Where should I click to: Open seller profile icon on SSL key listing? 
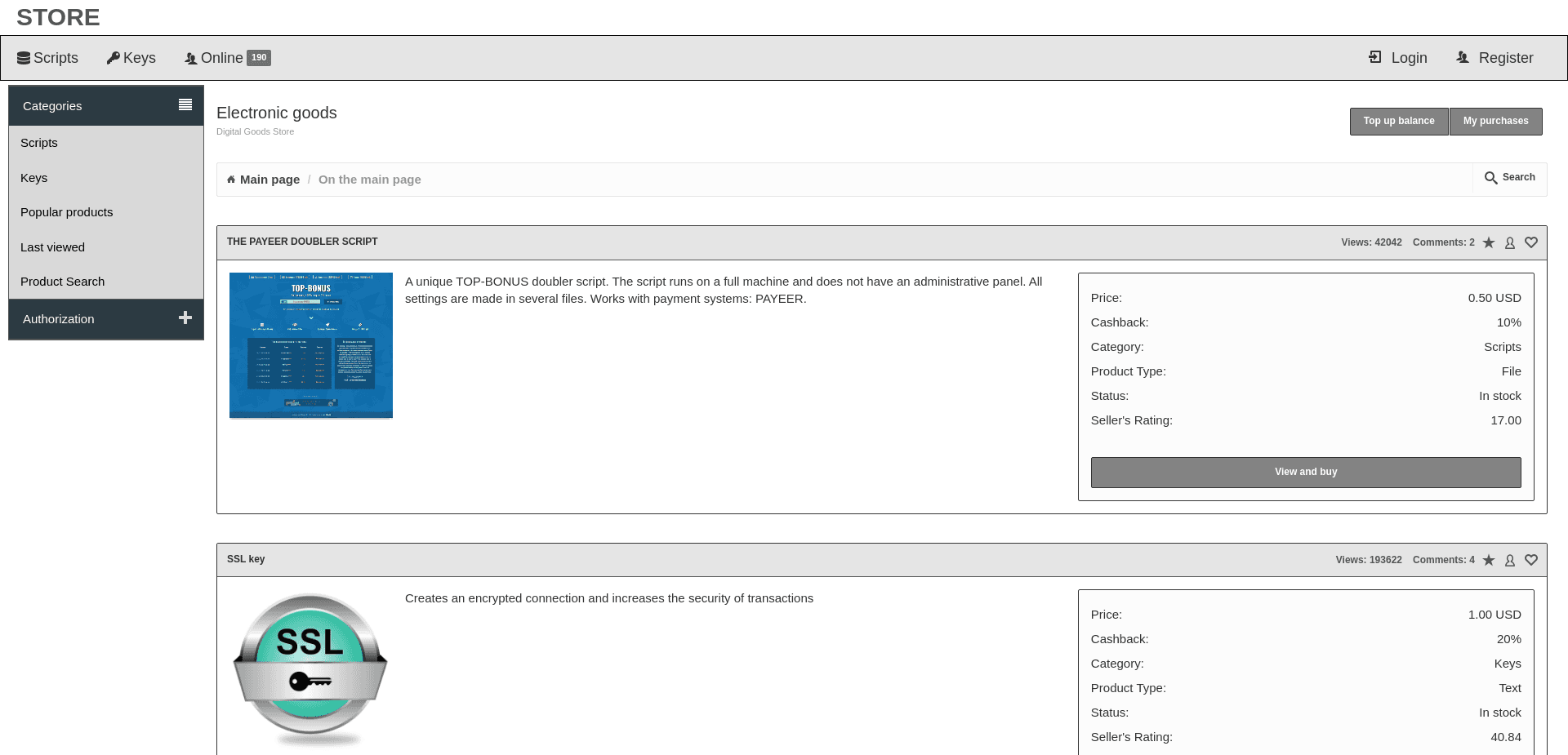point(1510,560)
